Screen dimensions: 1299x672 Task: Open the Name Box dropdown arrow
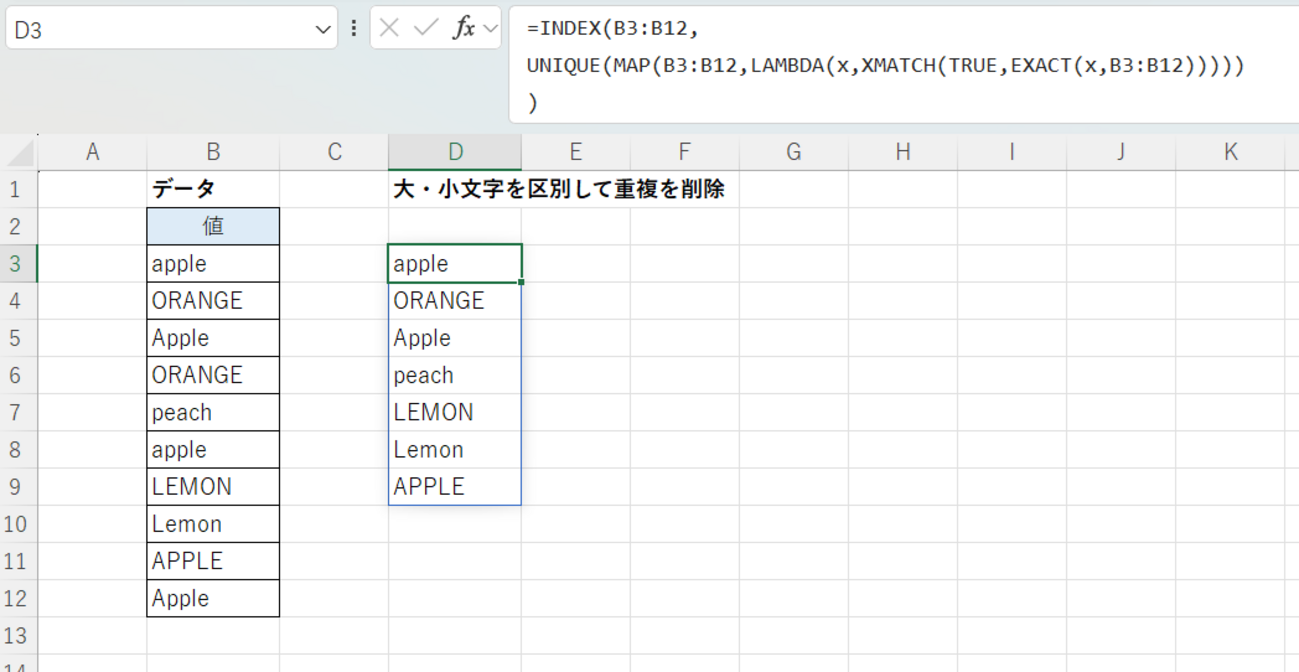click(x=323, y=30)
